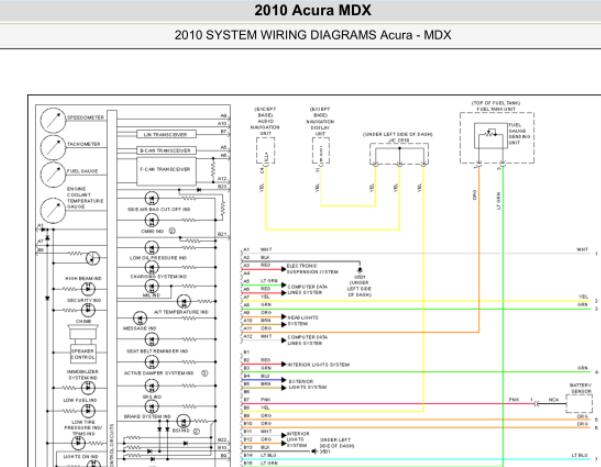Click the SPEAKER CONTROL box
Image resolution: width=601 pixels, height=467 pixels.
[83, 354]
